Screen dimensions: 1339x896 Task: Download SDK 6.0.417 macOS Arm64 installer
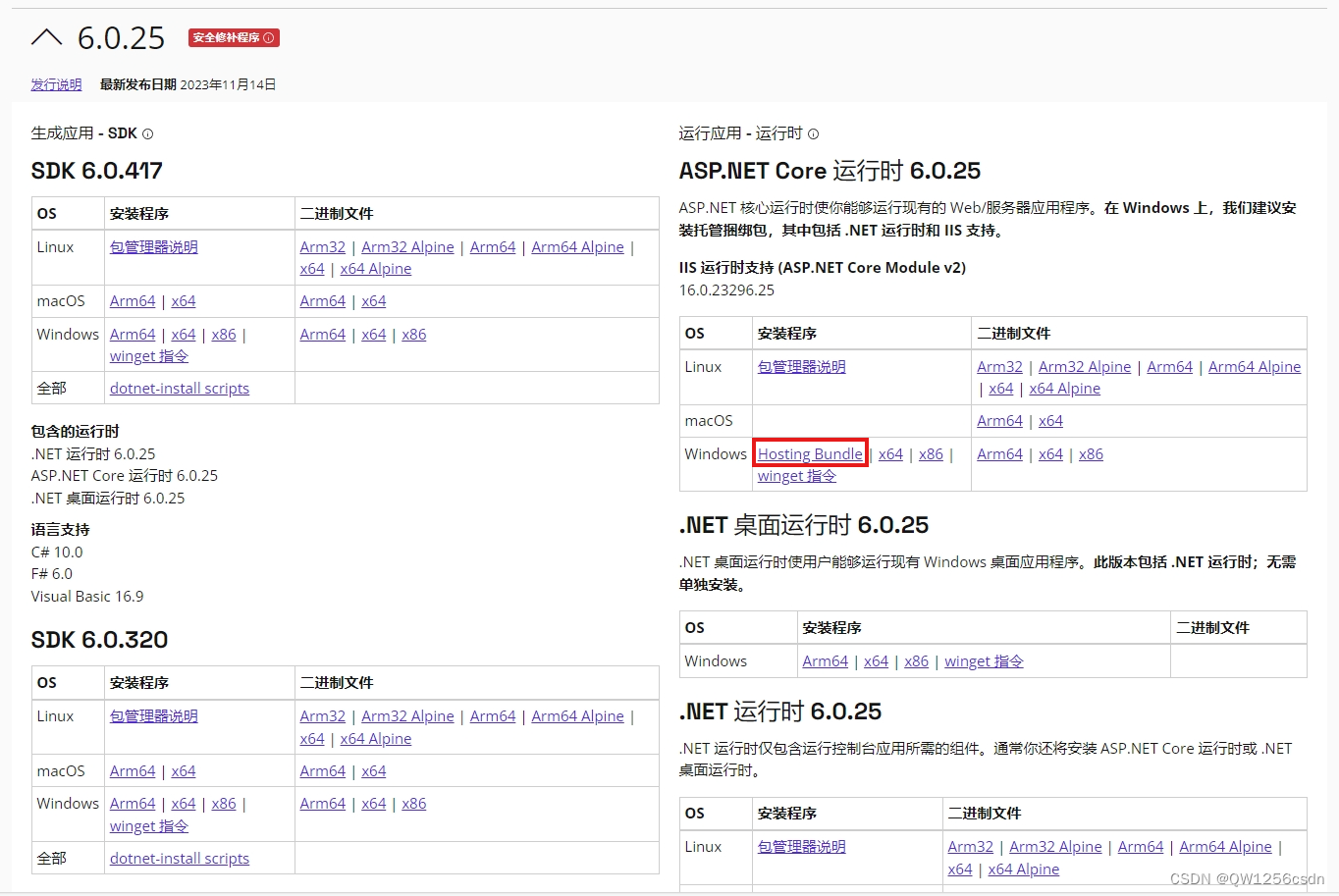click(x=133, y=301)
